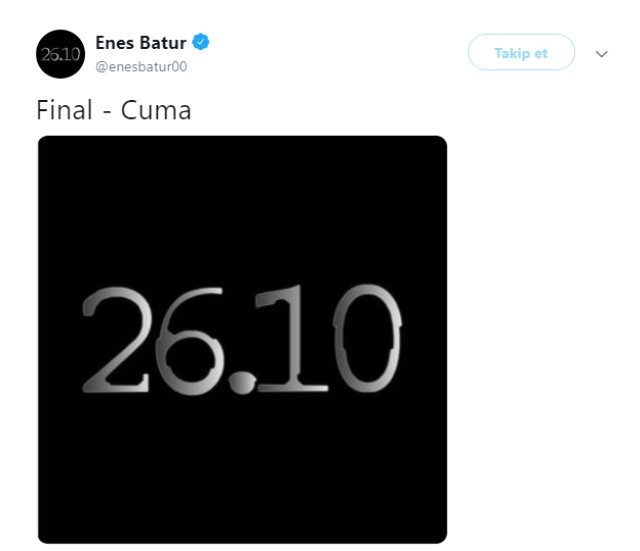Screen dimensions: 640x551
Task: Click the digit 6 in the image
Action: 185,340
